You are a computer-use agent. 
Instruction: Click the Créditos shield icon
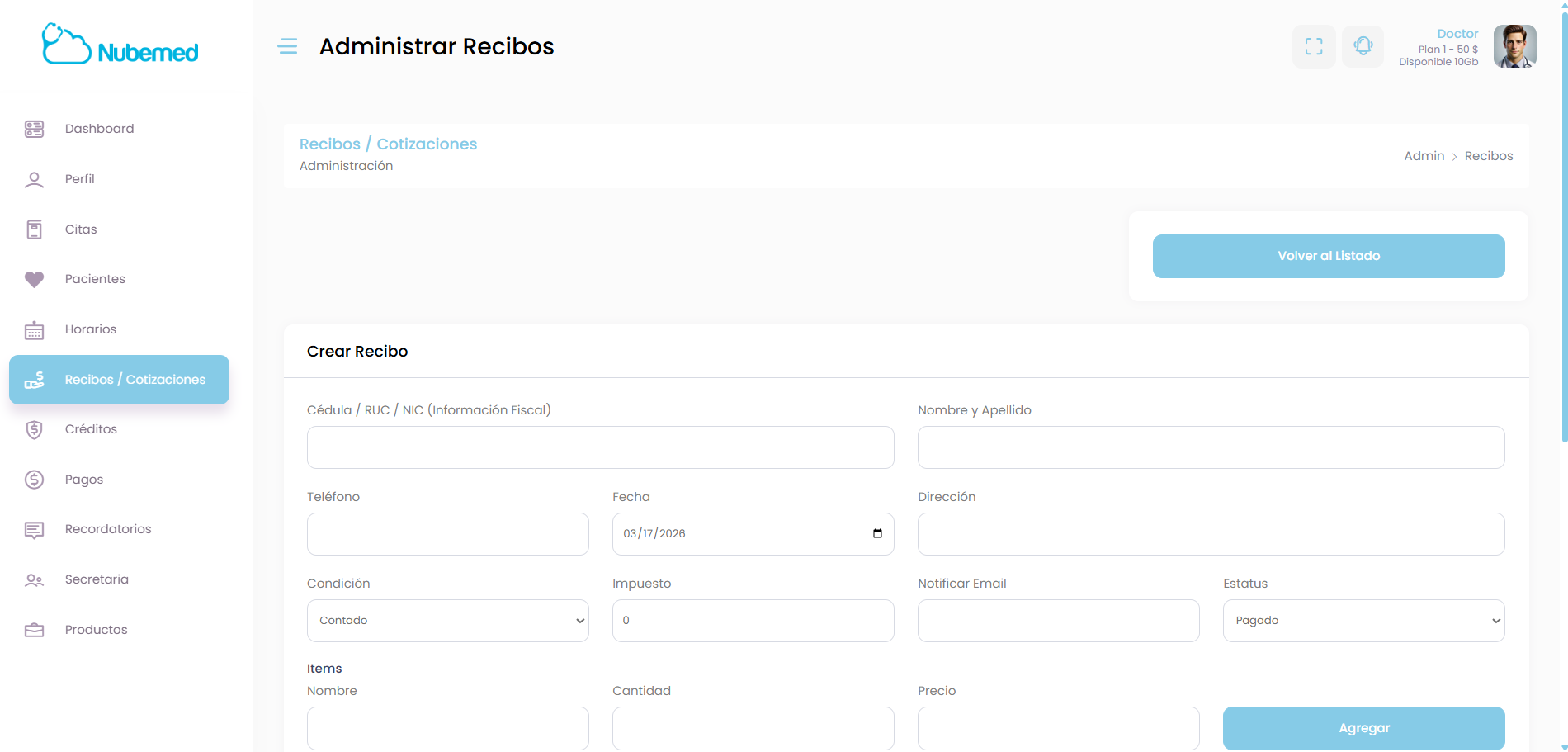tap(34, 429)
